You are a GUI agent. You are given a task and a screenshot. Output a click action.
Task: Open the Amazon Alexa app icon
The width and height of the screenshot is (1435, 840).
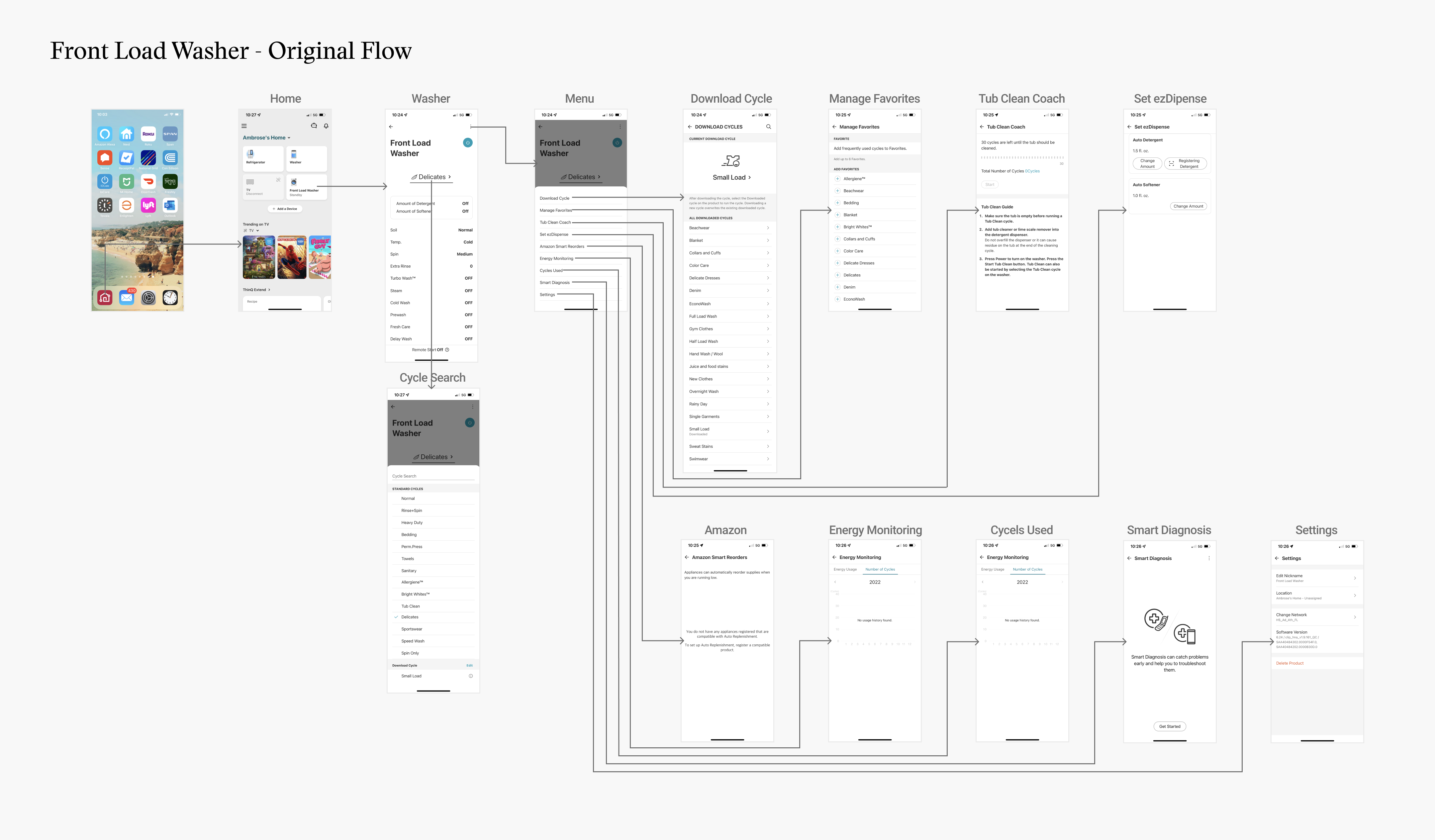105,134
